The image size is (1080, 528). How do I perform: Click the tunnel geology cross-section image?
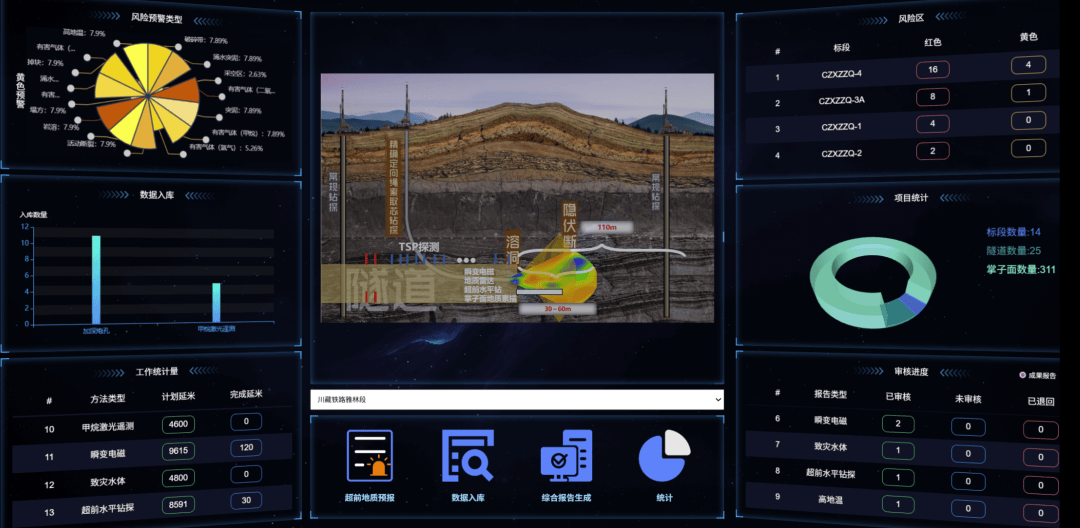tap(517, 198)
